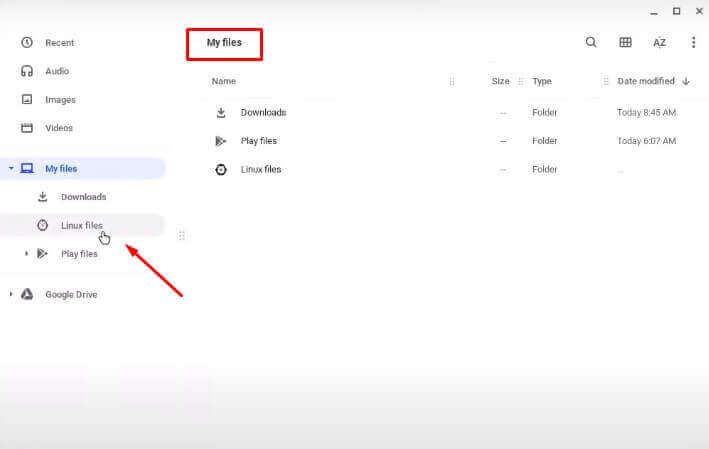Click the Size column resize handle
This screenshot has width=709, height=449.
[520, 81]
